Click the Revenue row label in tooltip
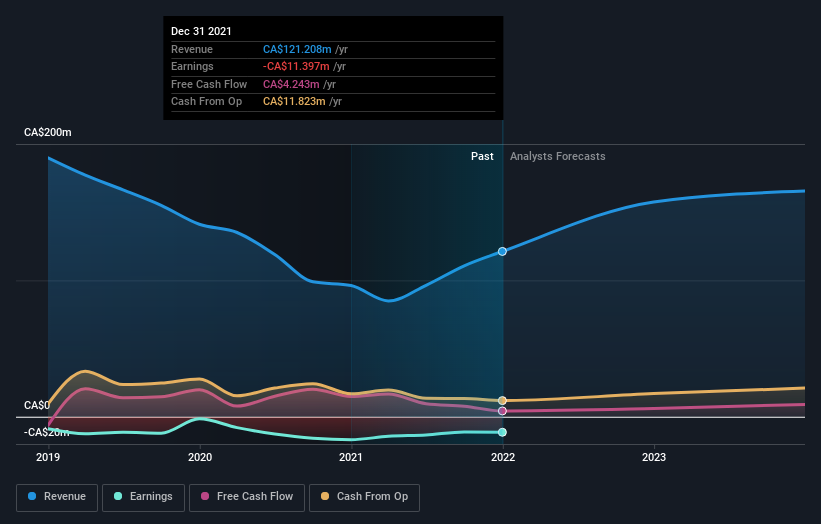The height and width of the screenshot is (524, 821). (192, 49)
